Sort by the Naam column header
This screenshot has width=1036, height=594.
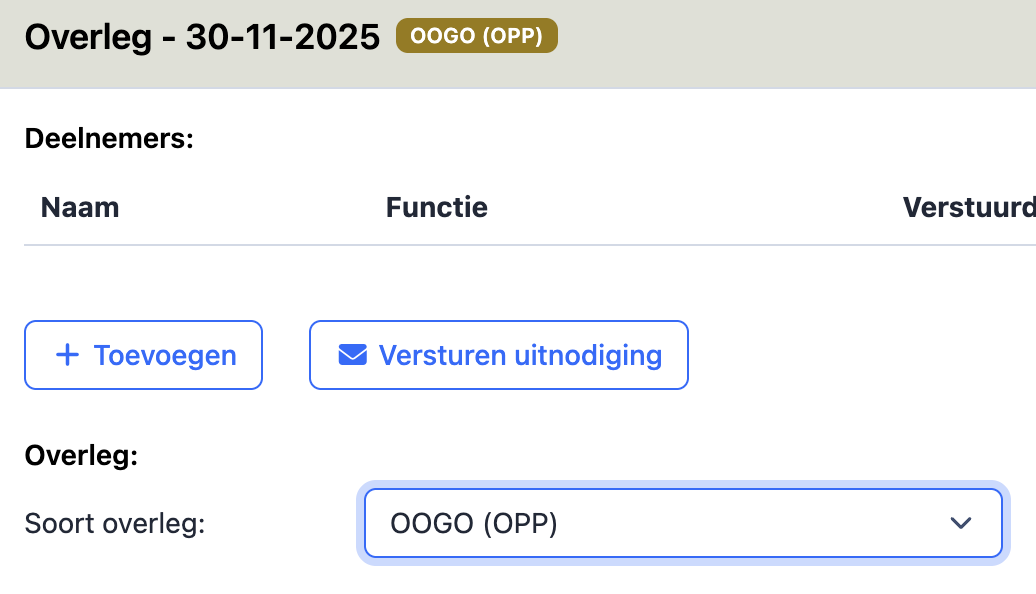(x=80, y=207)
